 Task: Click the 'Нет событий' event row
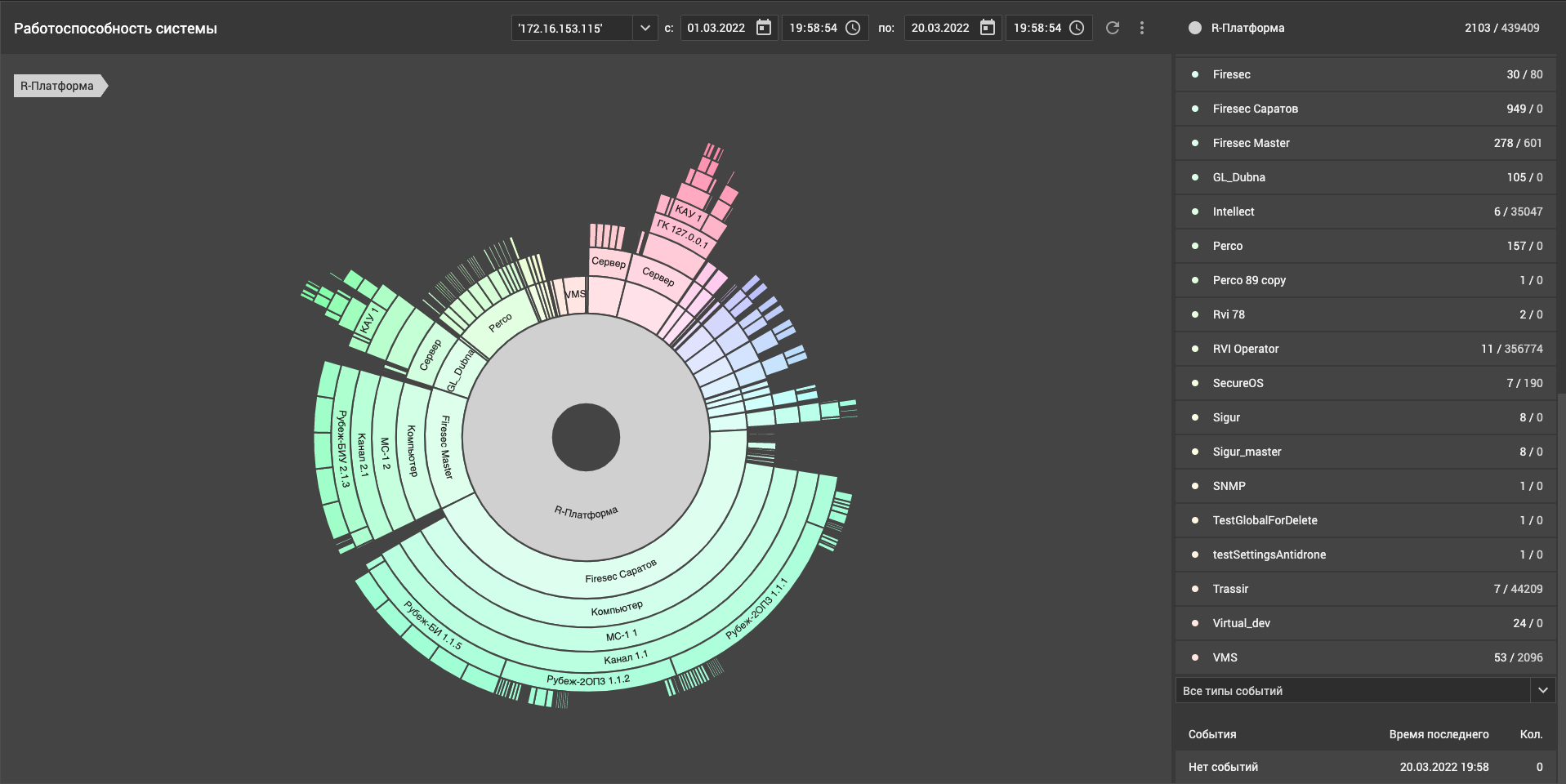pos(1365,767)
